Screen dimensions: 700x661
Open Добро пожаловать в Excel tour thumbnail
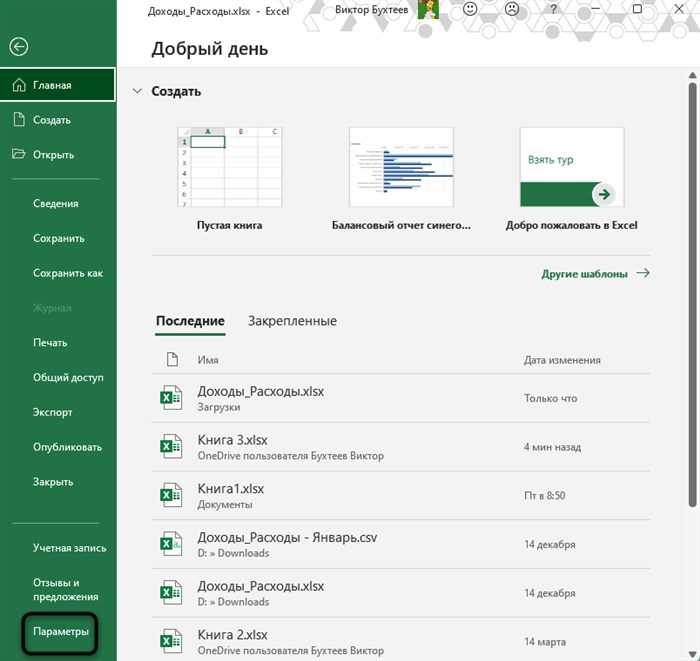572,167
